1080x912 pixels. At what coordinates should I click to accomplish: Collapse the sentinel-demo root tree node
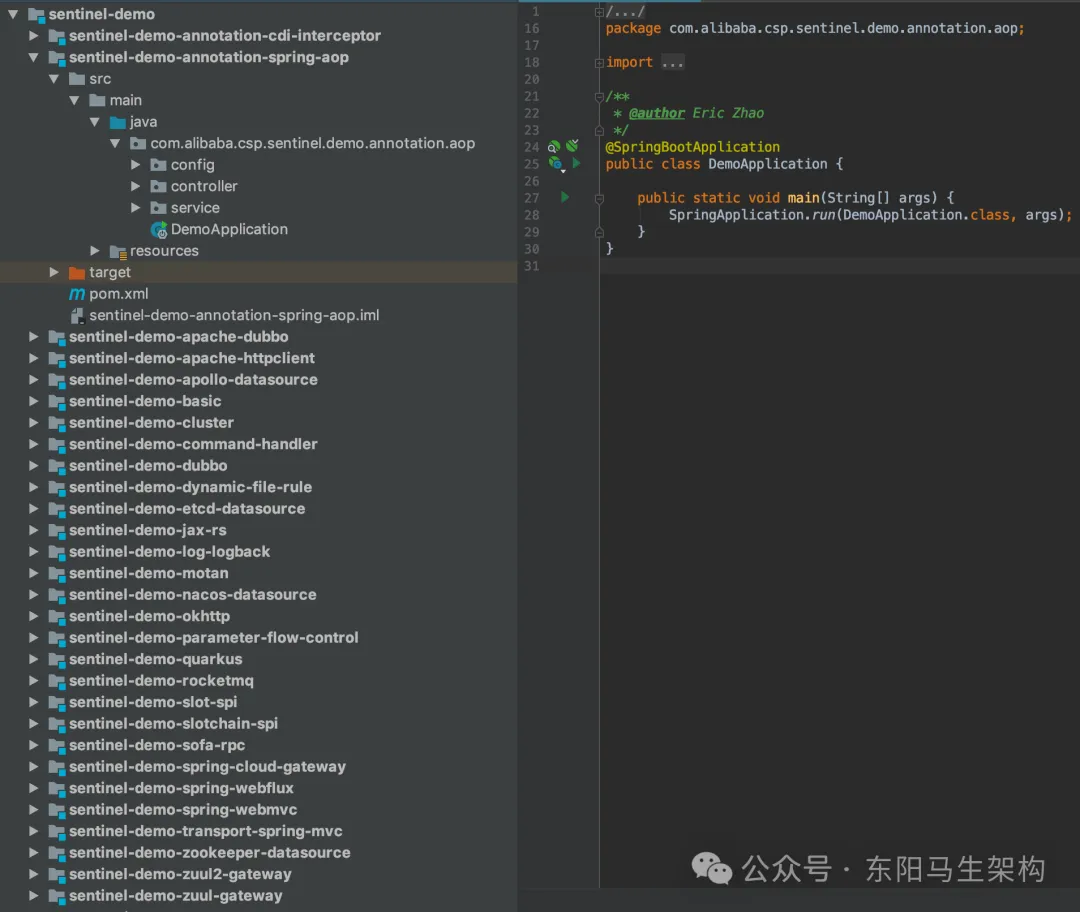click(13, 14)
